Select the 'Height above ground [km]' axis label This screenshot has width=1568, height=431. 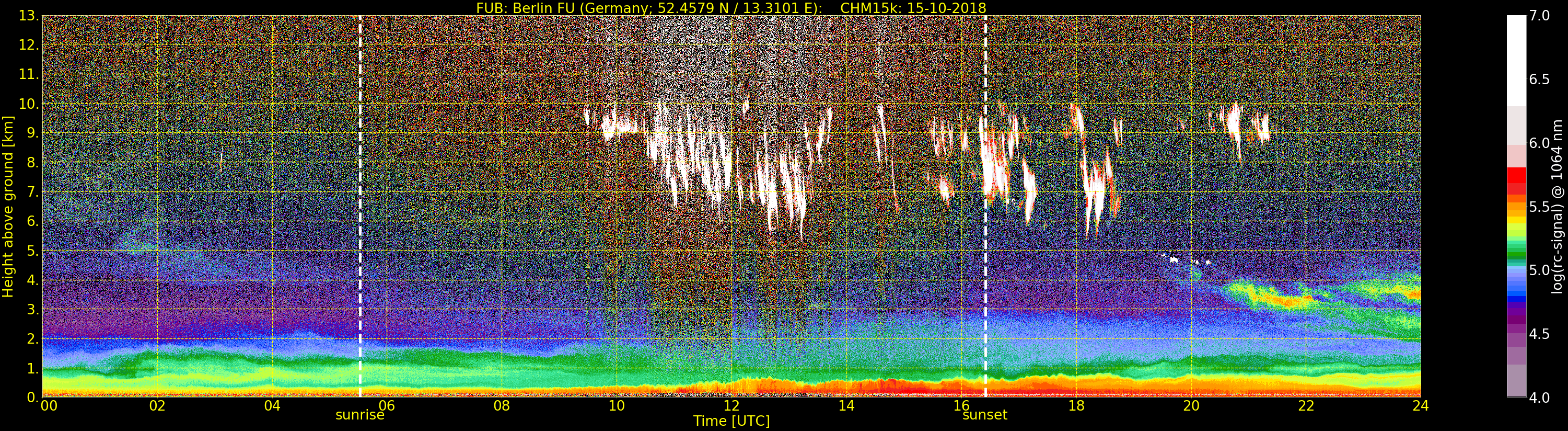(x=8, y=207)
